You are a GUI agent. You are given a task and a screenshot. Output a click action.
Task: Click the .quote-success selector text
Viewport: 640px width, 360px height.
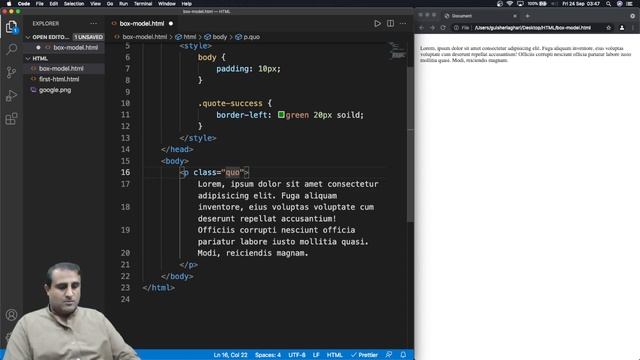(230, 103)
